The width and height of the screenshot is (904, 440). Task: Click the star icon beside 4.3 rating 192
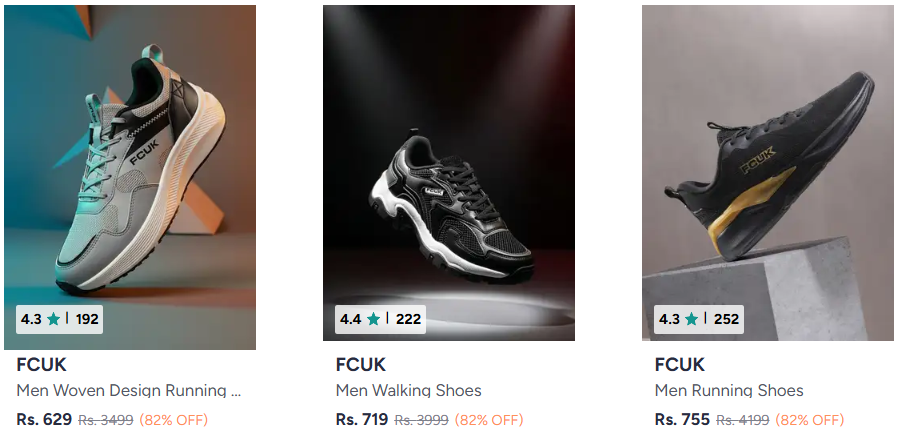[x=54, y=319]
